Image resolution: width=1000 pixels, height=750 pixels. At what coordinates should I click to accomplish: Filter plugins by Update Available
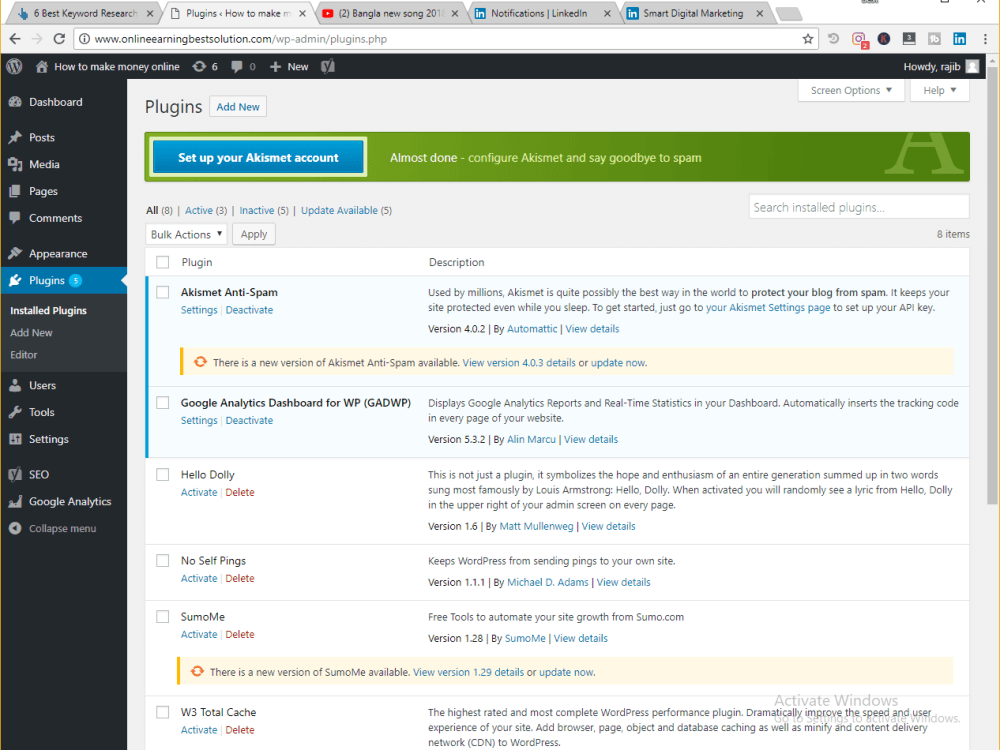point(339,210)
